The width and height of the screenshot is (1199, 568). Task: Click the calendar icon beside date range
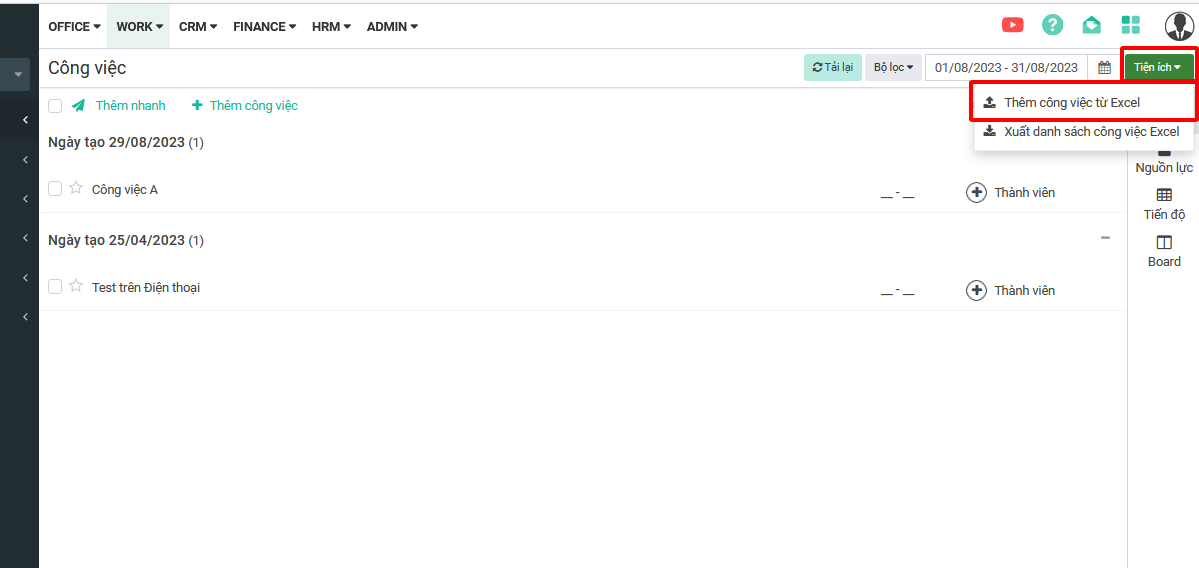coord(1105,68)
